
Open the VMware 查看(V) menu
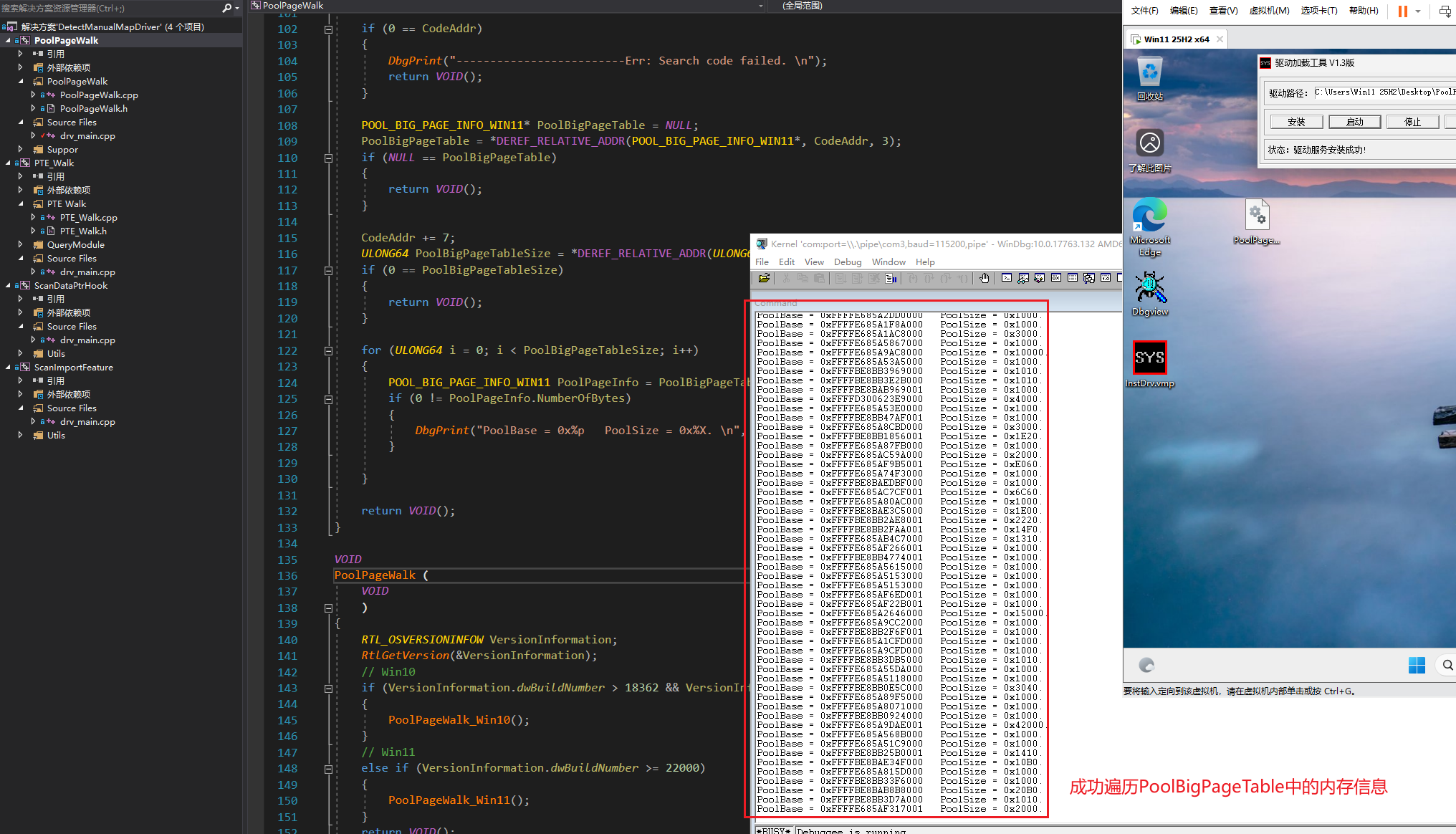pos(1223,11)
